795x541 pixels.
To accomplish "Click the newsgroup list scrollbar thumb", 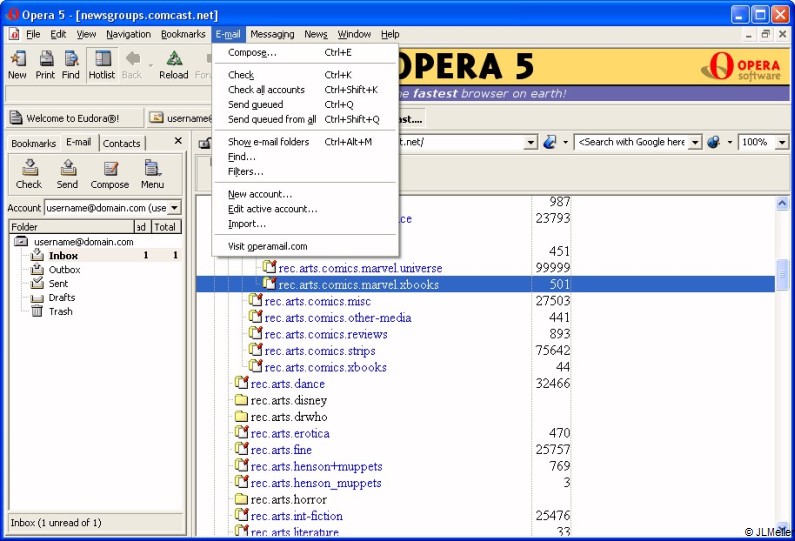I will tap(782, 274).
